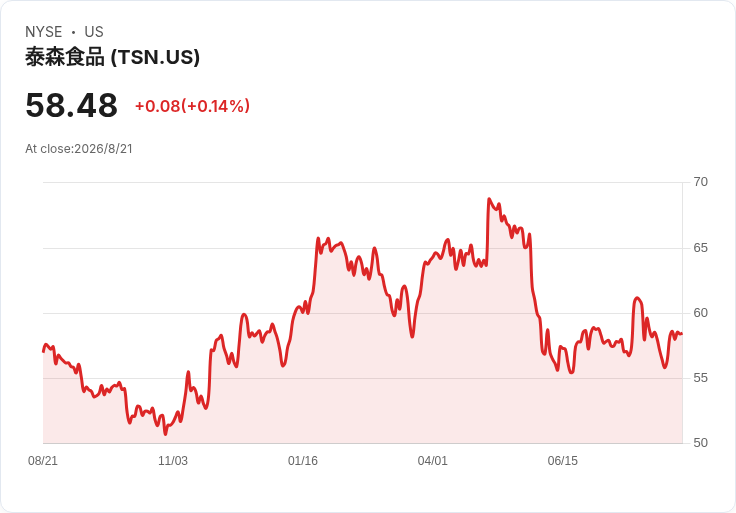Click the NYSE exchange label

pyautogui.click(x=44, y=32)
